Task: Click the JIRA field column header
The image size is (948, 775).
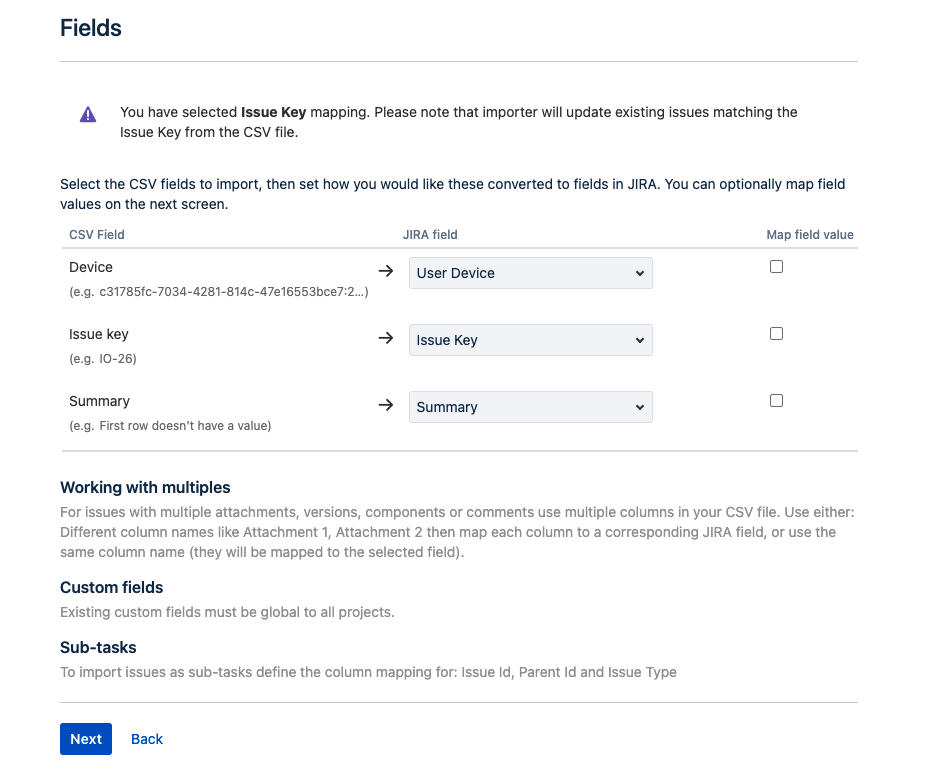Action: click(429, 235)
